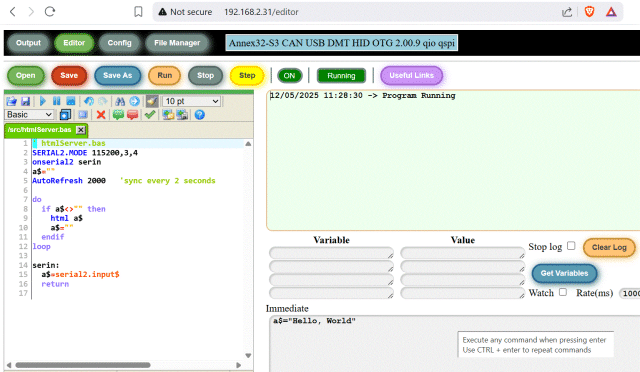640x372 pixels.
Task: Click the editor vertical scroll down arrow
Action: [x=248, y=355]
